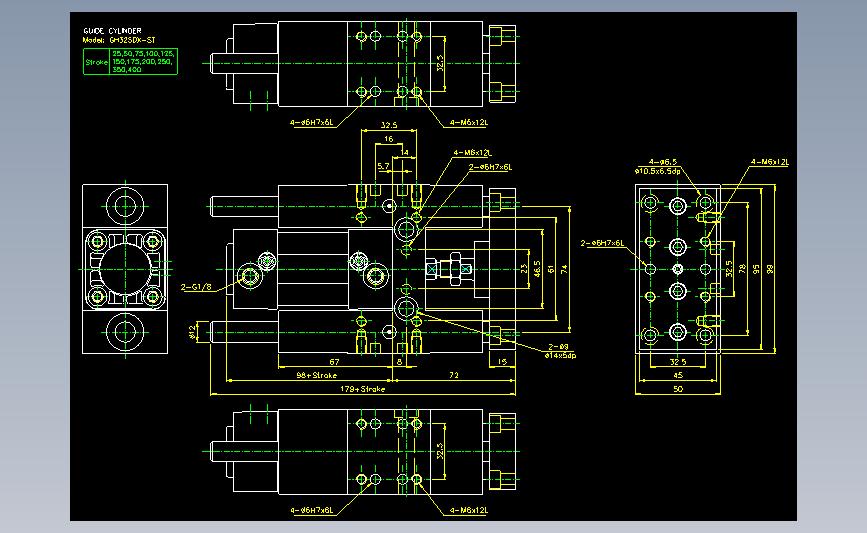Select vertical "32.5" dimension in the top view
Image resolution: width=867 pixels, height=533 pixels.
(440, 63)
